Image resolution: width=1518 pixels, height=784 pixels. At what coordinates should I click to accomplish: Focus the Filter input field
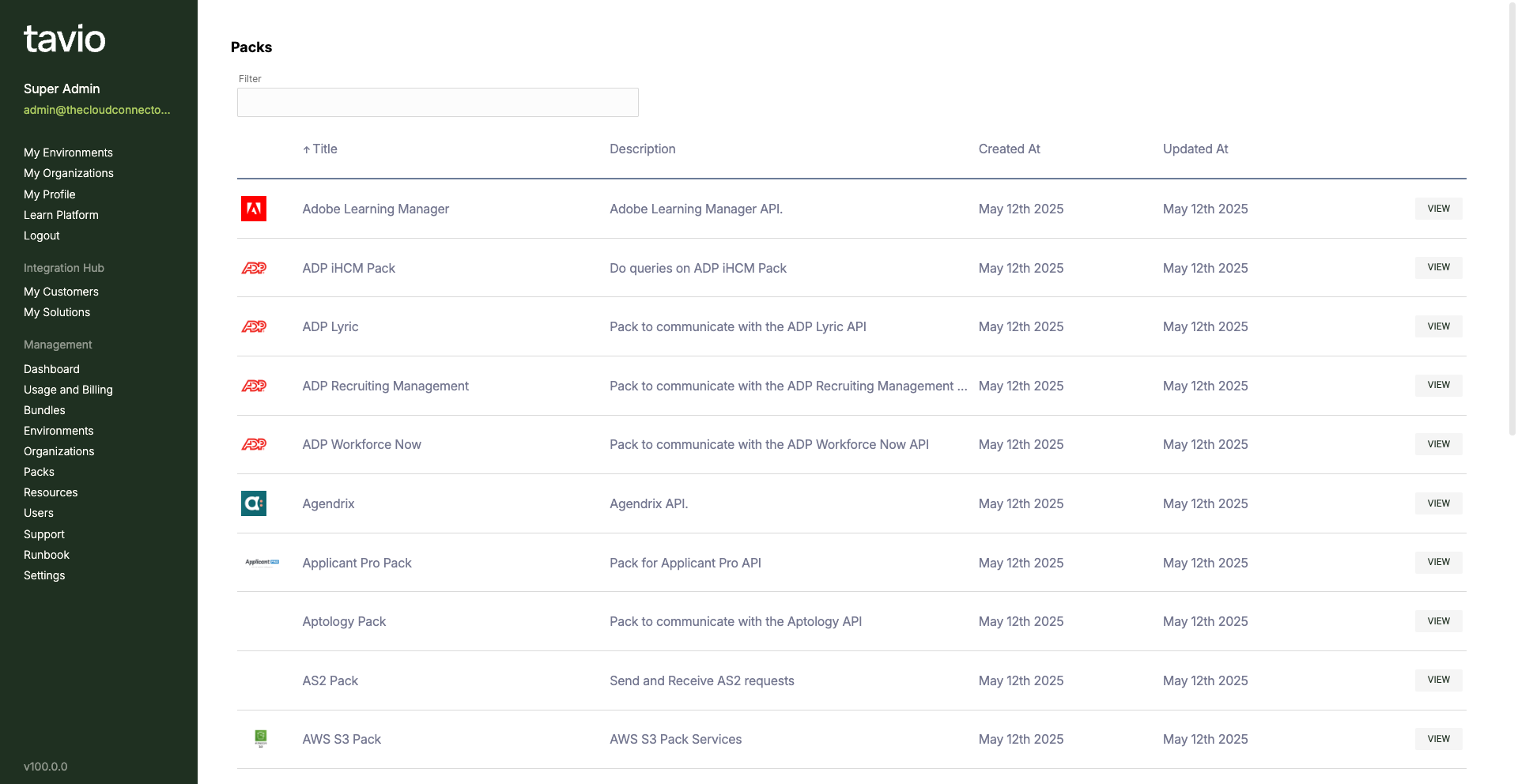click(x=437, y=102)
